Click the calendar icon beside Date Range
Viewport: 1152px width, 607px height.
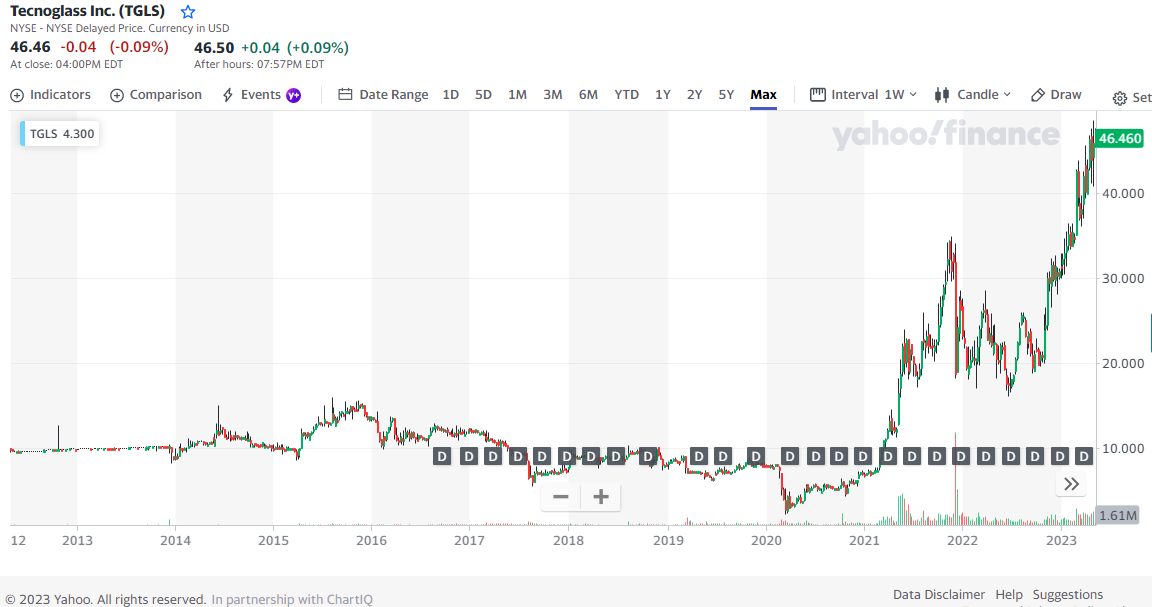pyautogui.click(x=345, y=95)
